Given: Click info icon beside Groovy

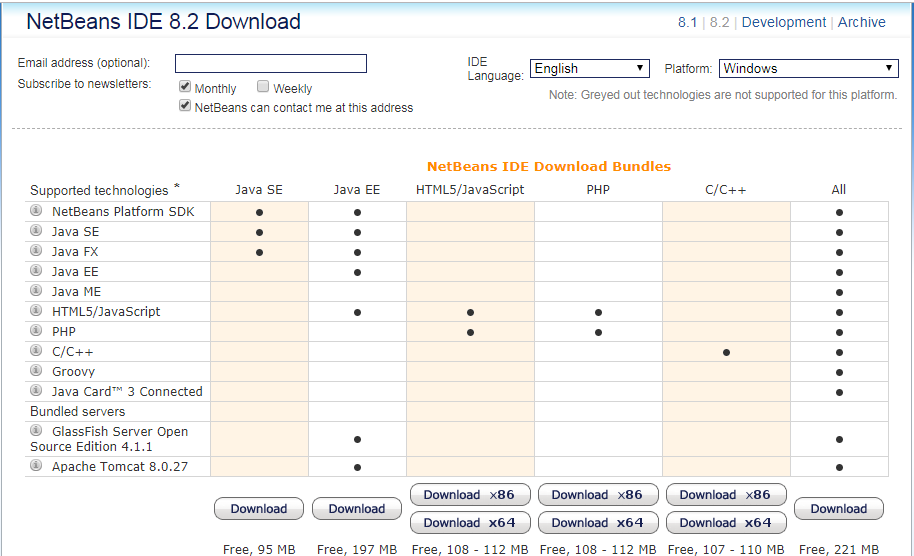Looking at the screenshot, I should [36, 370].
